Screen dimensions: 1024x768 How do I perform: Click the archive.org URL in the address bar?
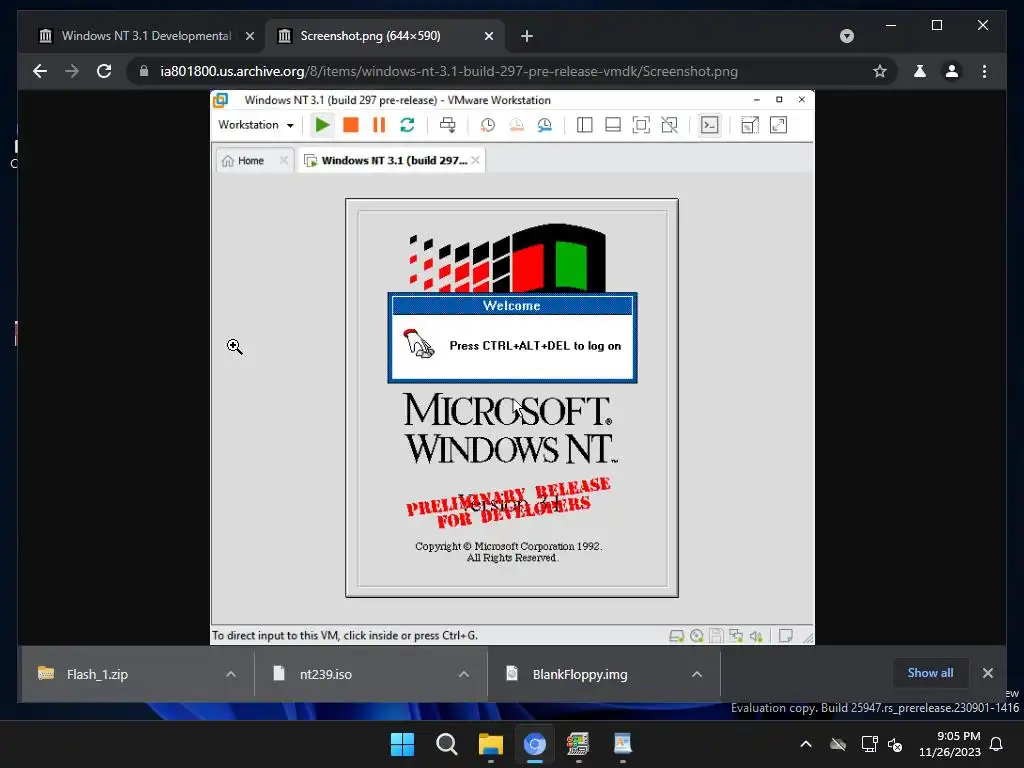449,71
